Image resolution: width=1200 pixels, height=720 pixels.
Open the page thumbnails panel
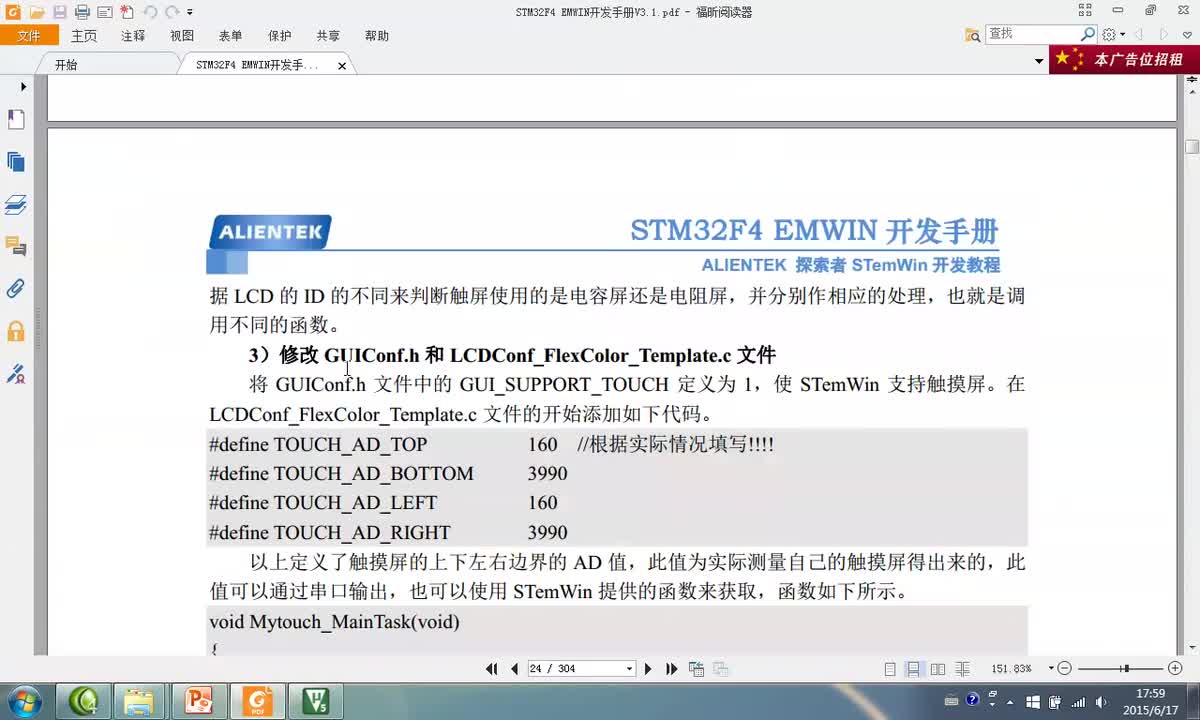coord(16,162)
